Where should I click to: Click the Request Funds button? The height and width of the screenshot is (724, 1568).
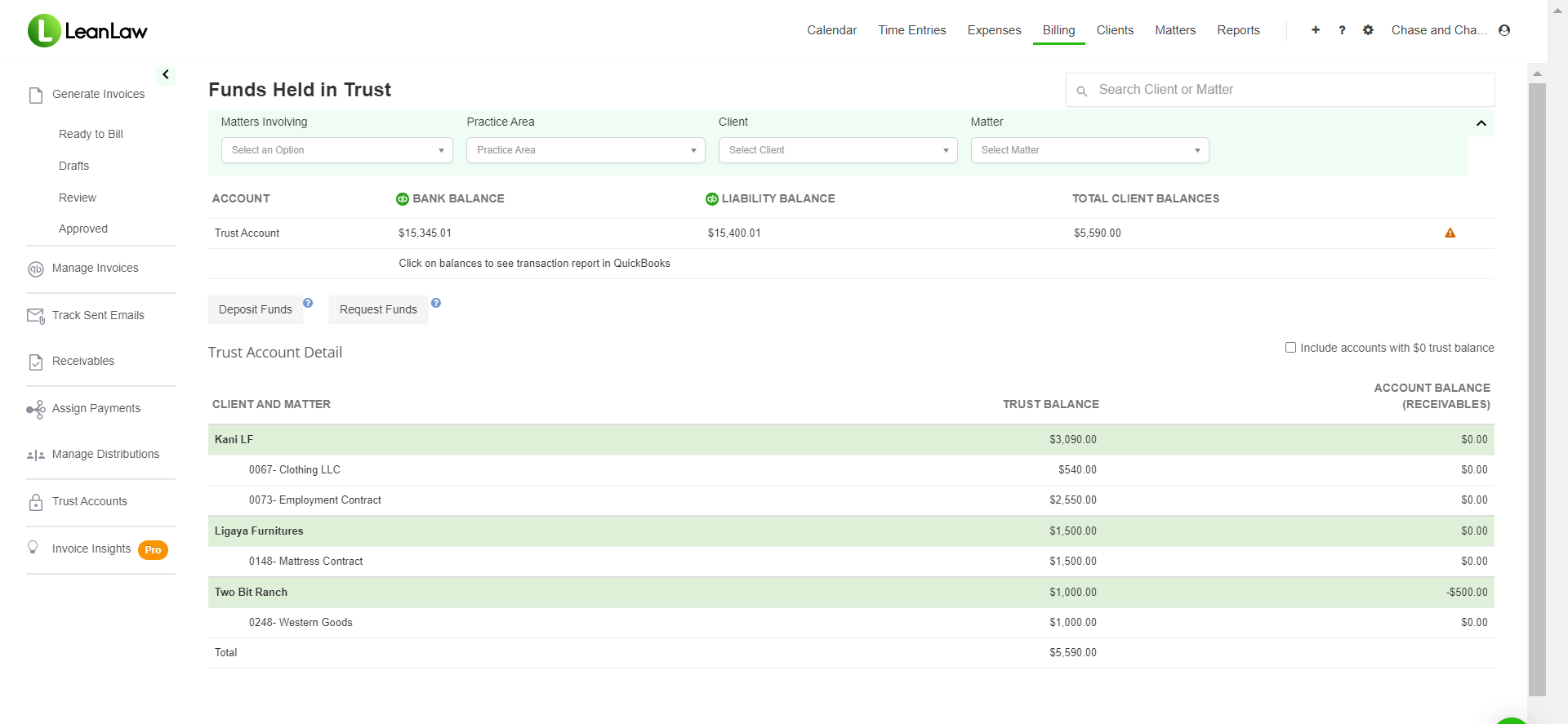[x=378, y=309]
